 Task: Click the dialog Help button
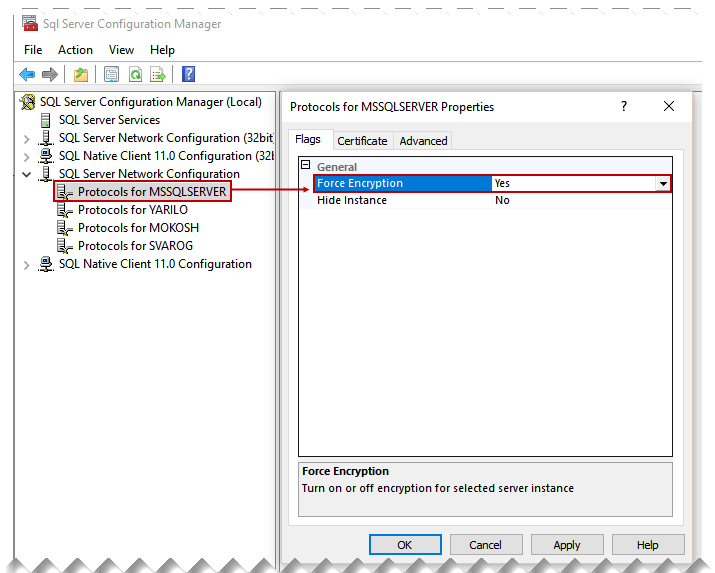(x=648, y=545)
